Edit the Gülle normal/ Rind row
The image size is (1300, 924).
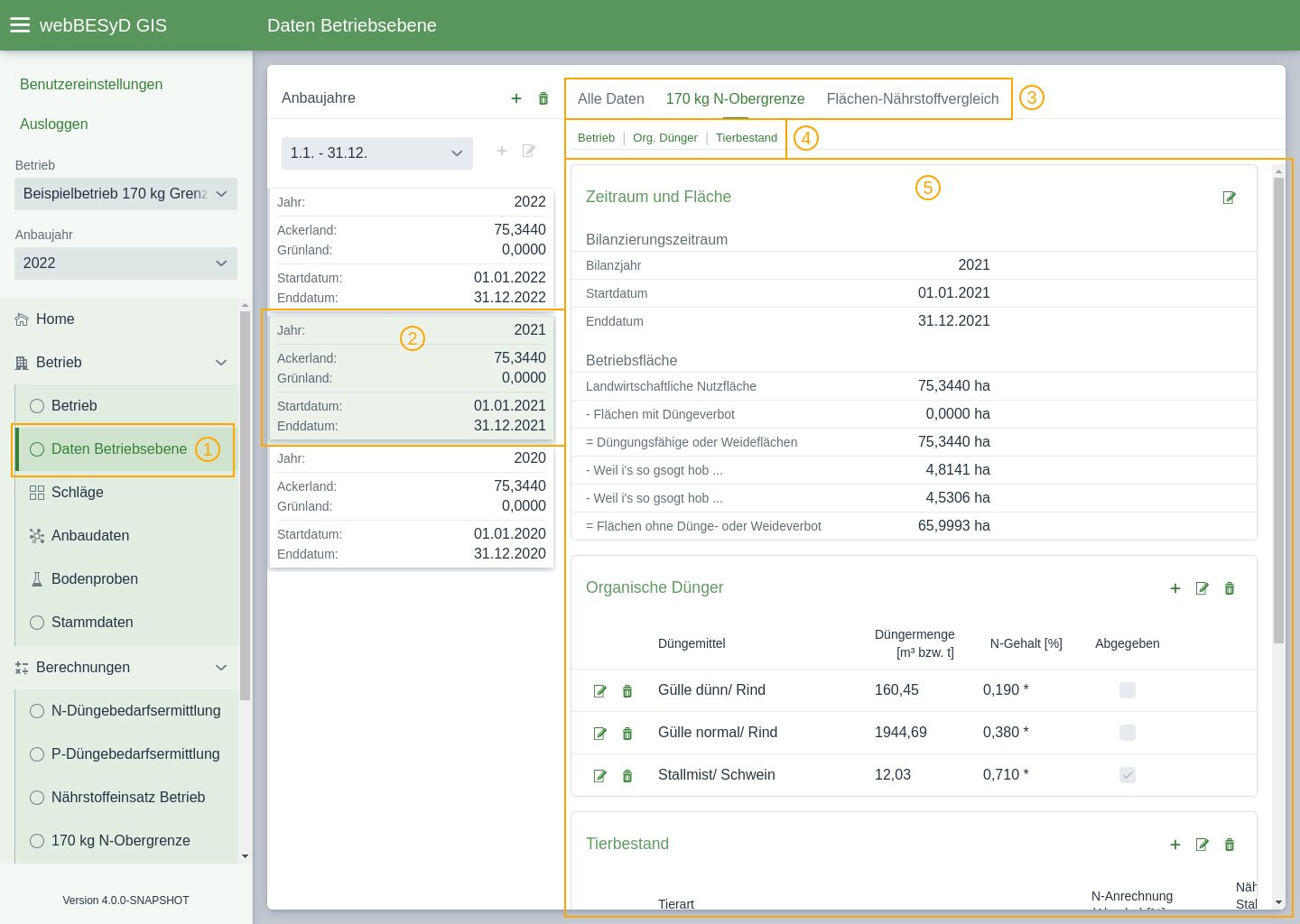point(600,734)
